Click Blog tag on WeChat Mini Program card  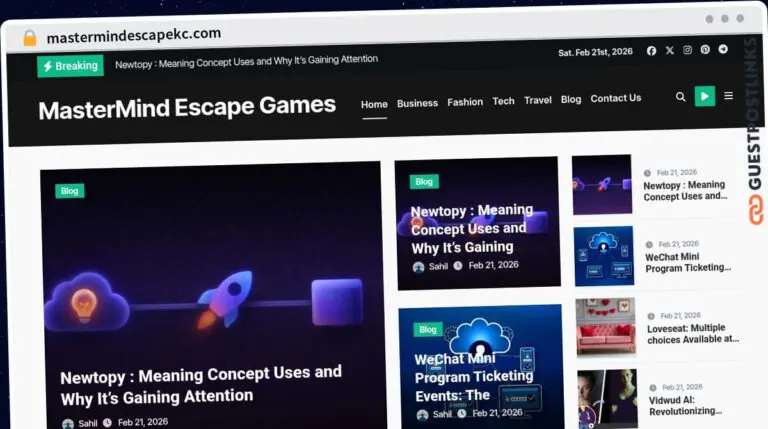[428, 330]
